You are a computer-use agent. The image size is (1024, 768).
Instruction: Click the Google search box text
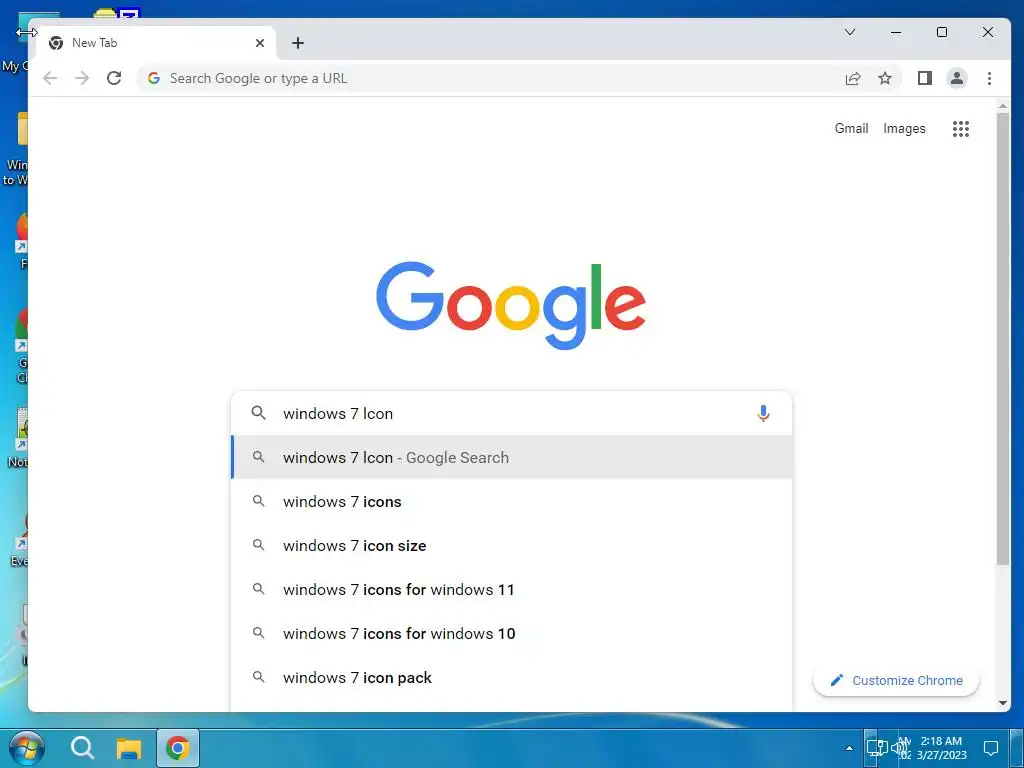(338, 413)
